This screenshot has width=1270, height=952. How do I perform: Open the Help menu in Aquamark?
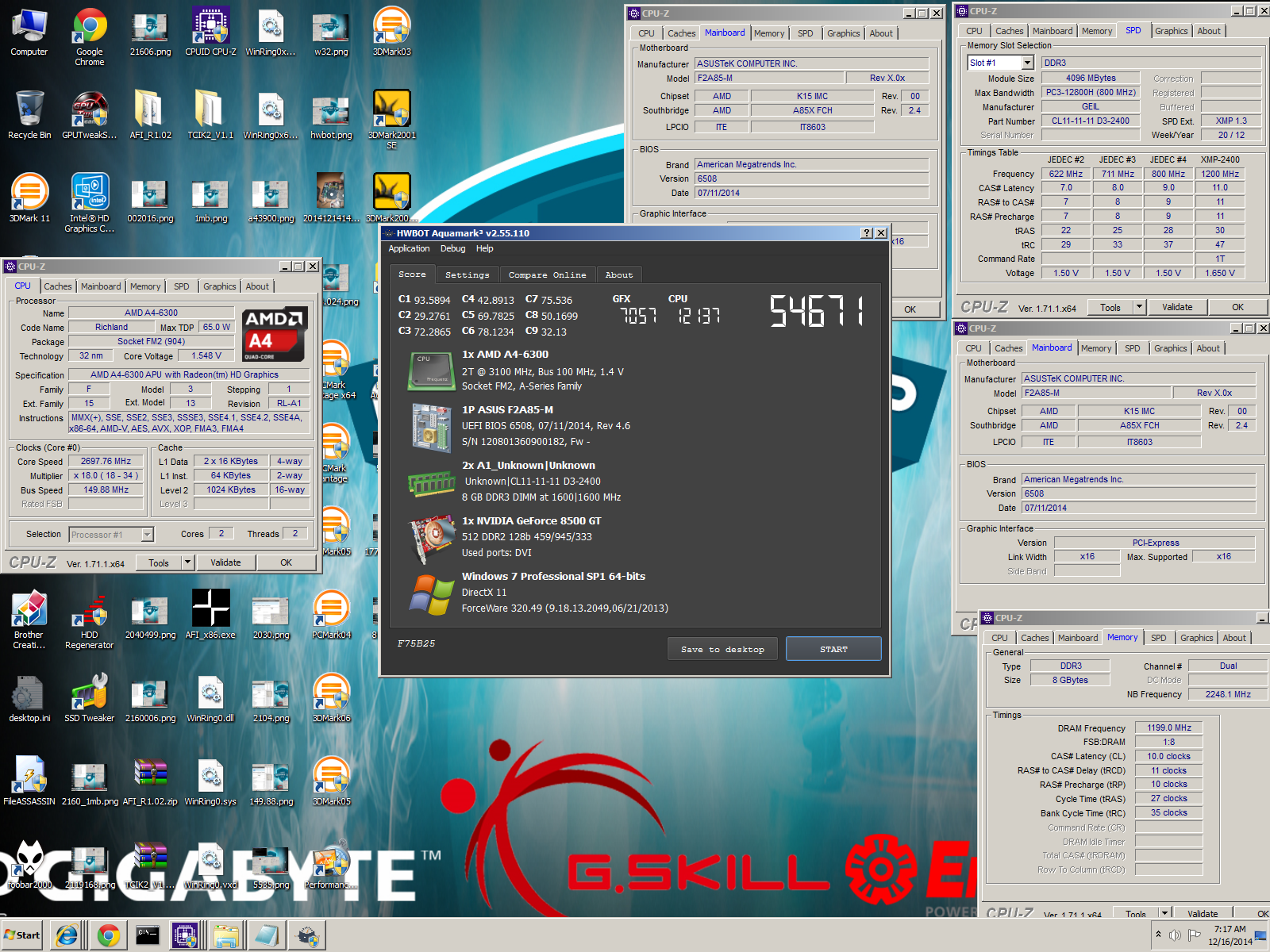pyautogui.click(x=484, y=248)
